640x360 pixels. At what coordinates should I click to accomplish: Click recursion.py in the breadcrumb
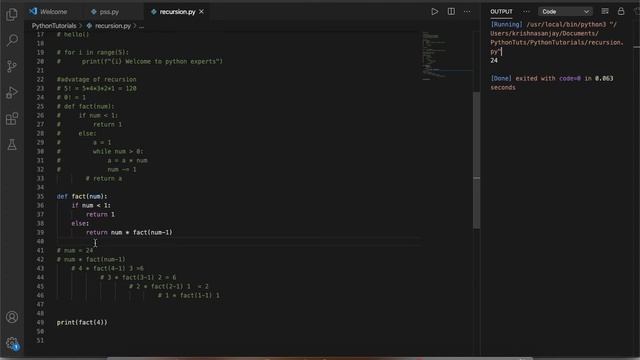click(x=113, y=26)
